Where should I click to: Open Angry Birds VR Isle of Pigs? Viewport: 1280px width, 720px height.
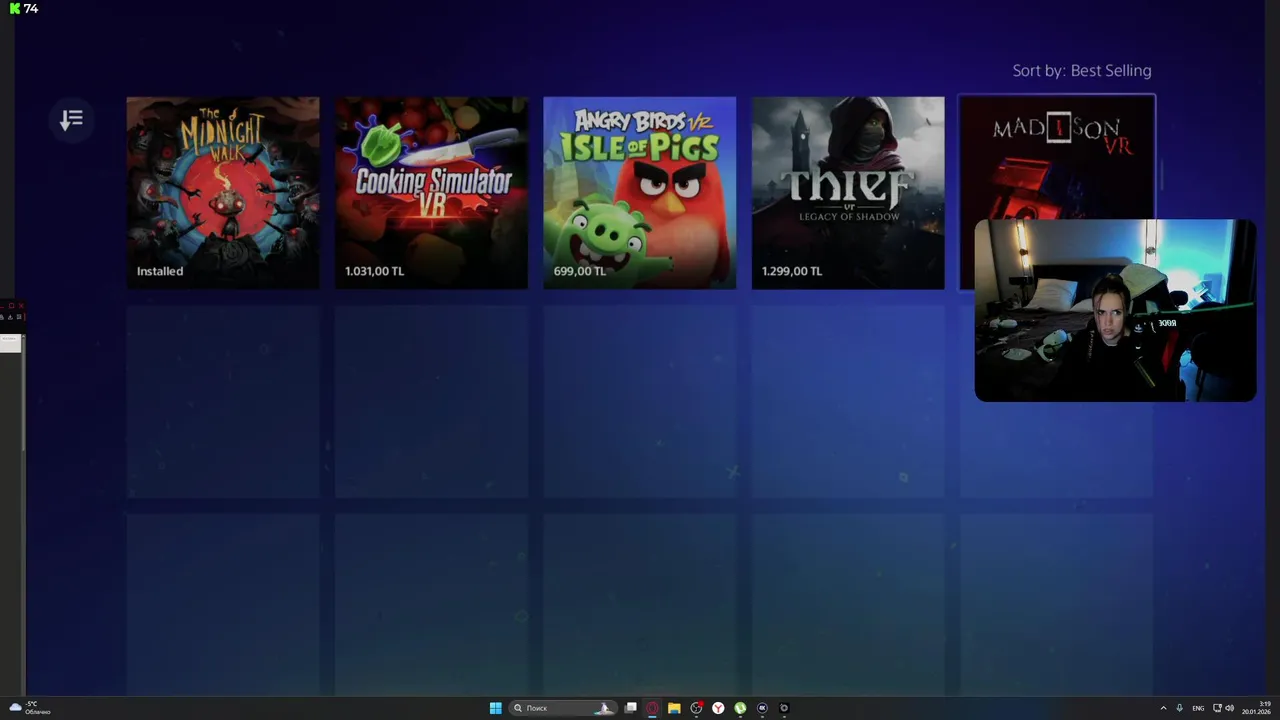coord(639,193)
